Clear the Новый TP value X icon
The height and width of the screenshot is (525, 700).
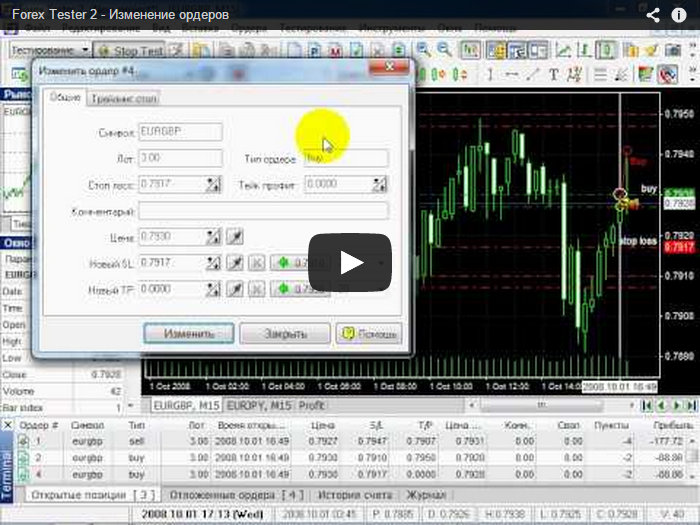(x=257, y=290)
